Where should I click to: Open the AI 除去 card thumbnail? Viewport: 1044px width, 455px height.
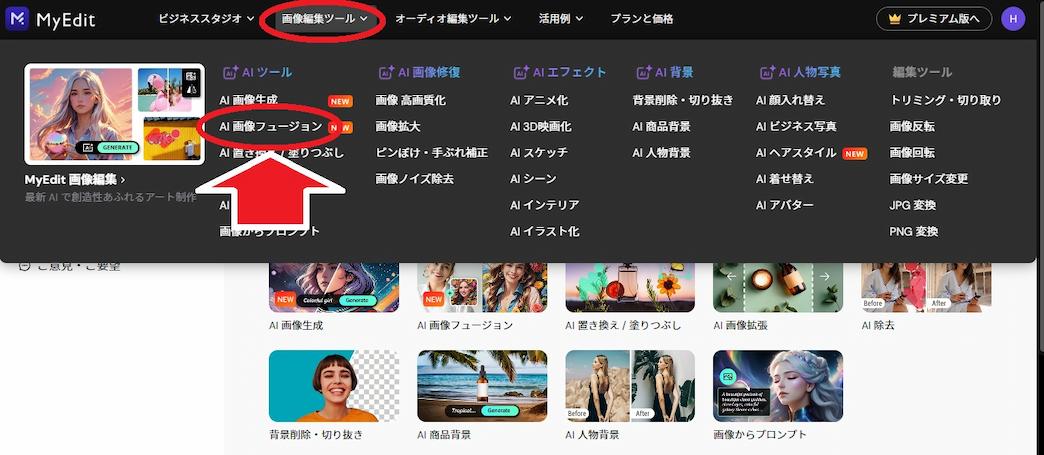[926, 287]
